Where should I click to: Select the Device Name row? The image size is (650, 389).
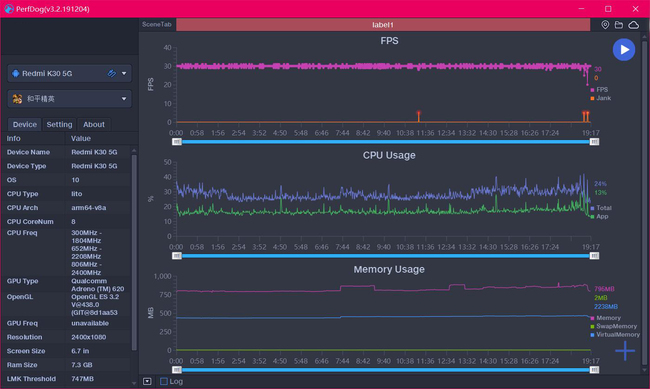pos(66,152)
